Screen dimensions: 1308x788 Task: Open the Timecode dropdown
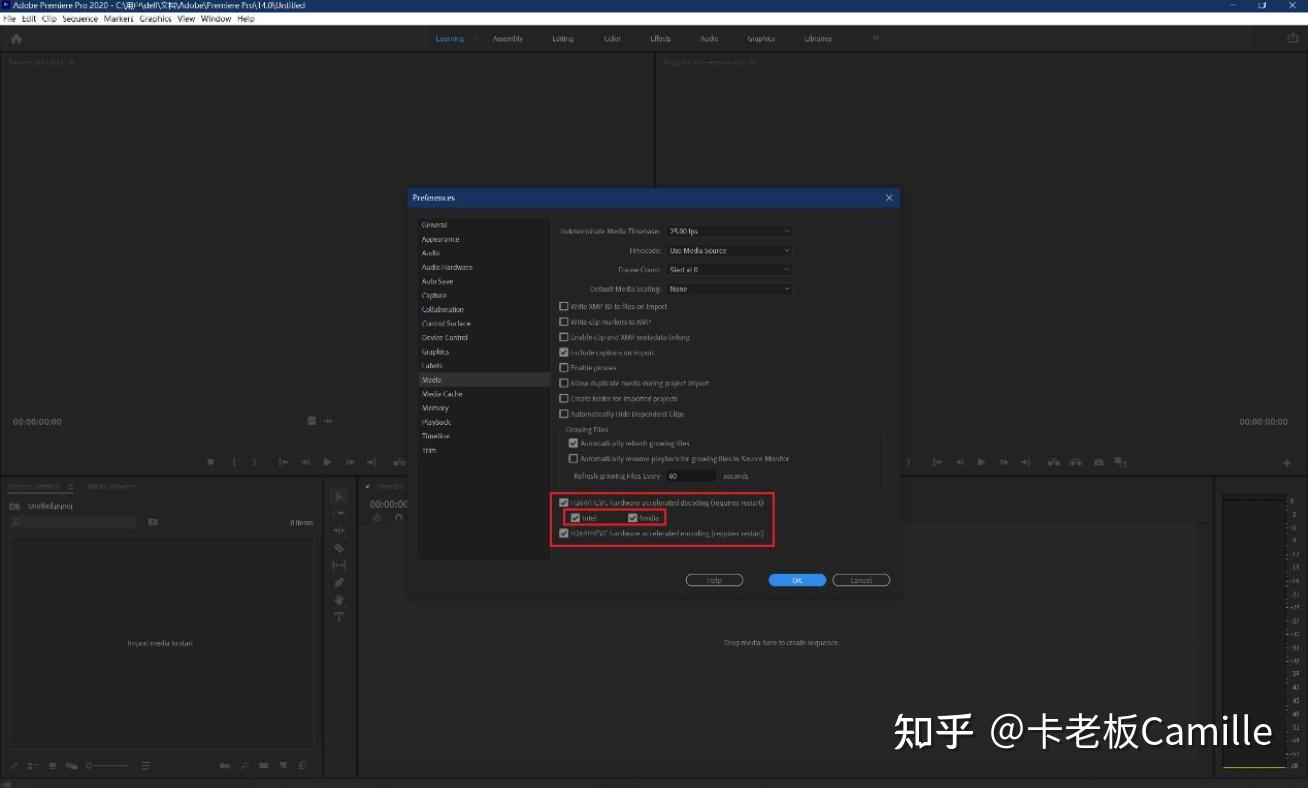coord(729,250)
